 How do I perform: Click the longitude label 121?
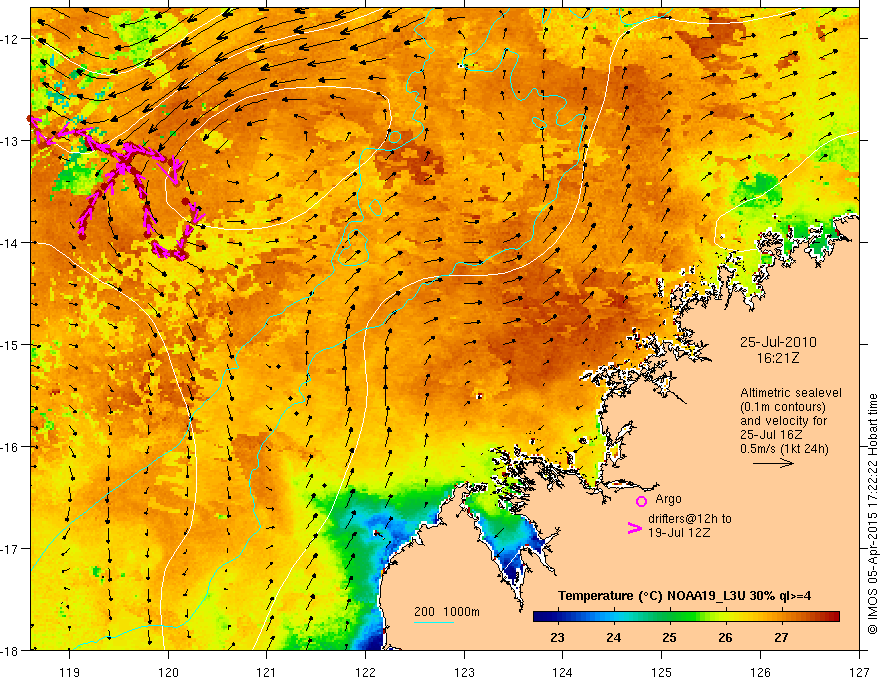coord(267,672)
